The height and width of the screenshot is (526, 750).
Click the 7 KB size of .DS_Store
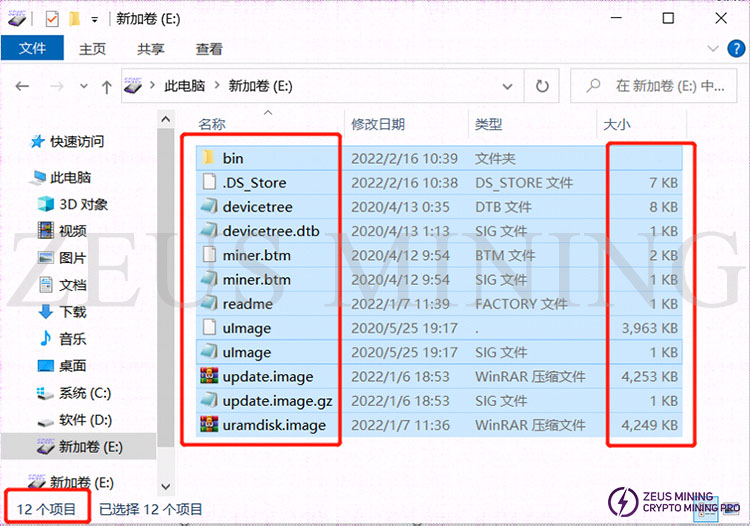663,183
